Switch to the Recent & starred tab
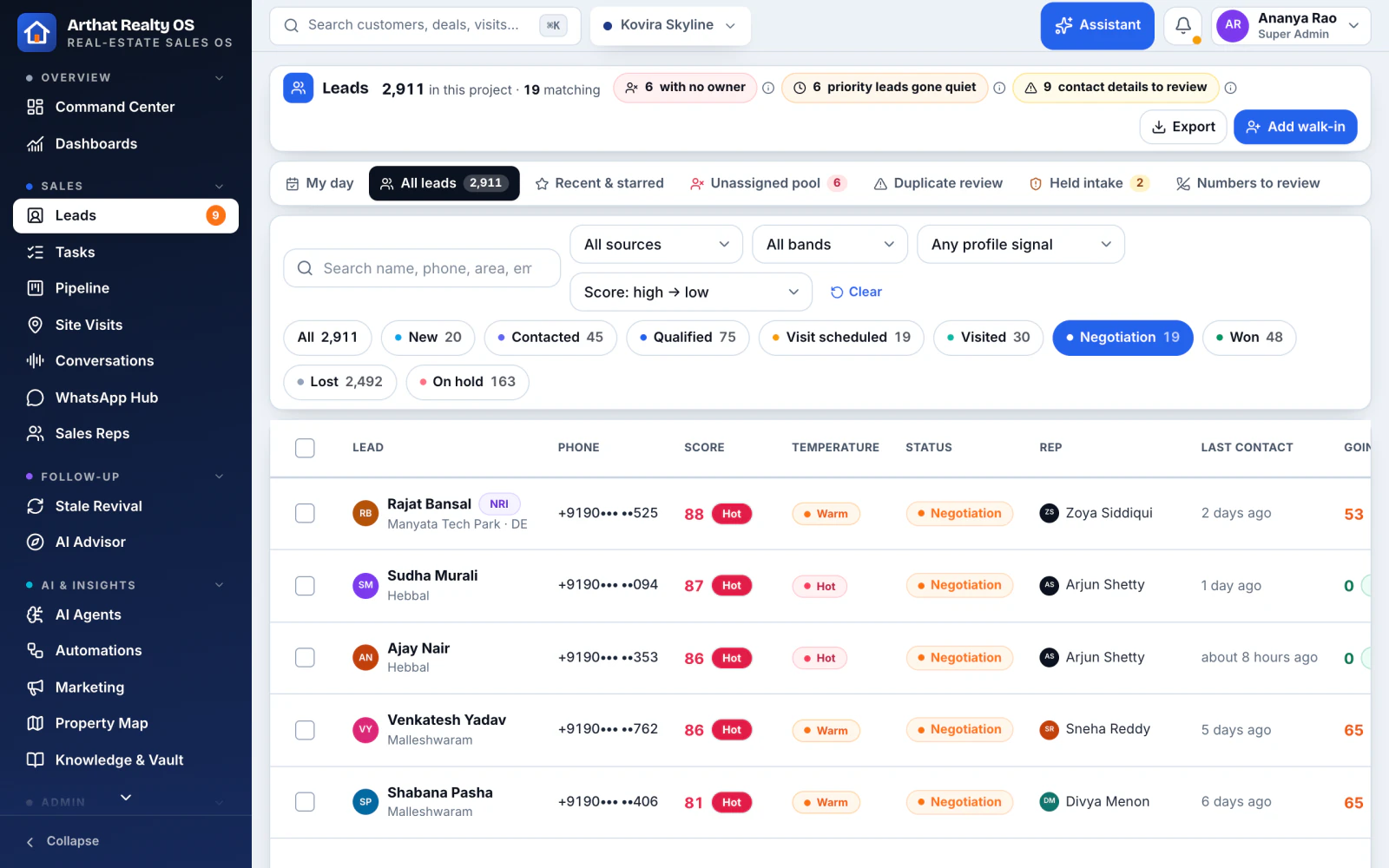 [x=600, y=183]
